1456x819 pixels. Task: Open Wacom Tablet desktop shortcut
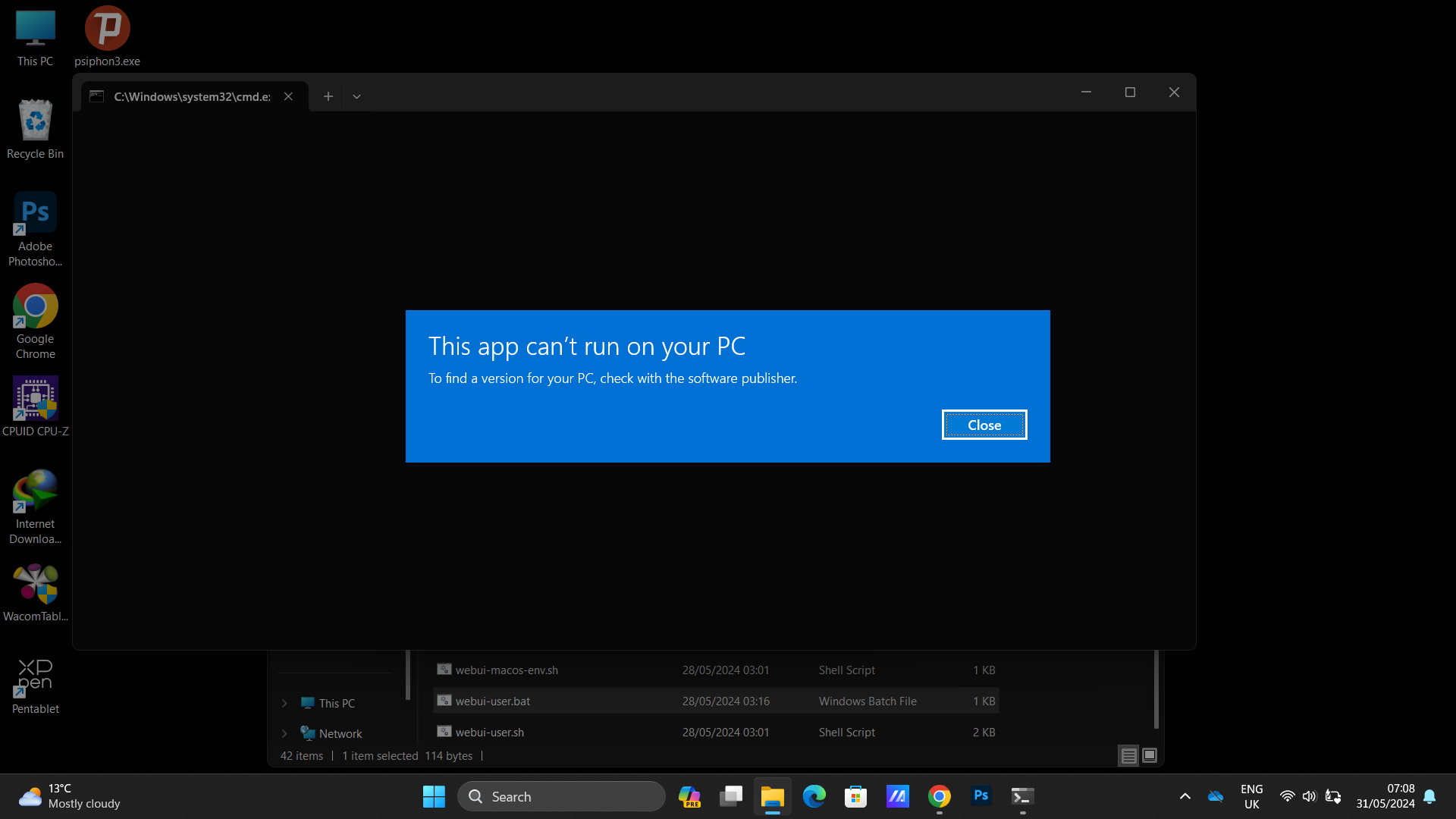(35, 592)
